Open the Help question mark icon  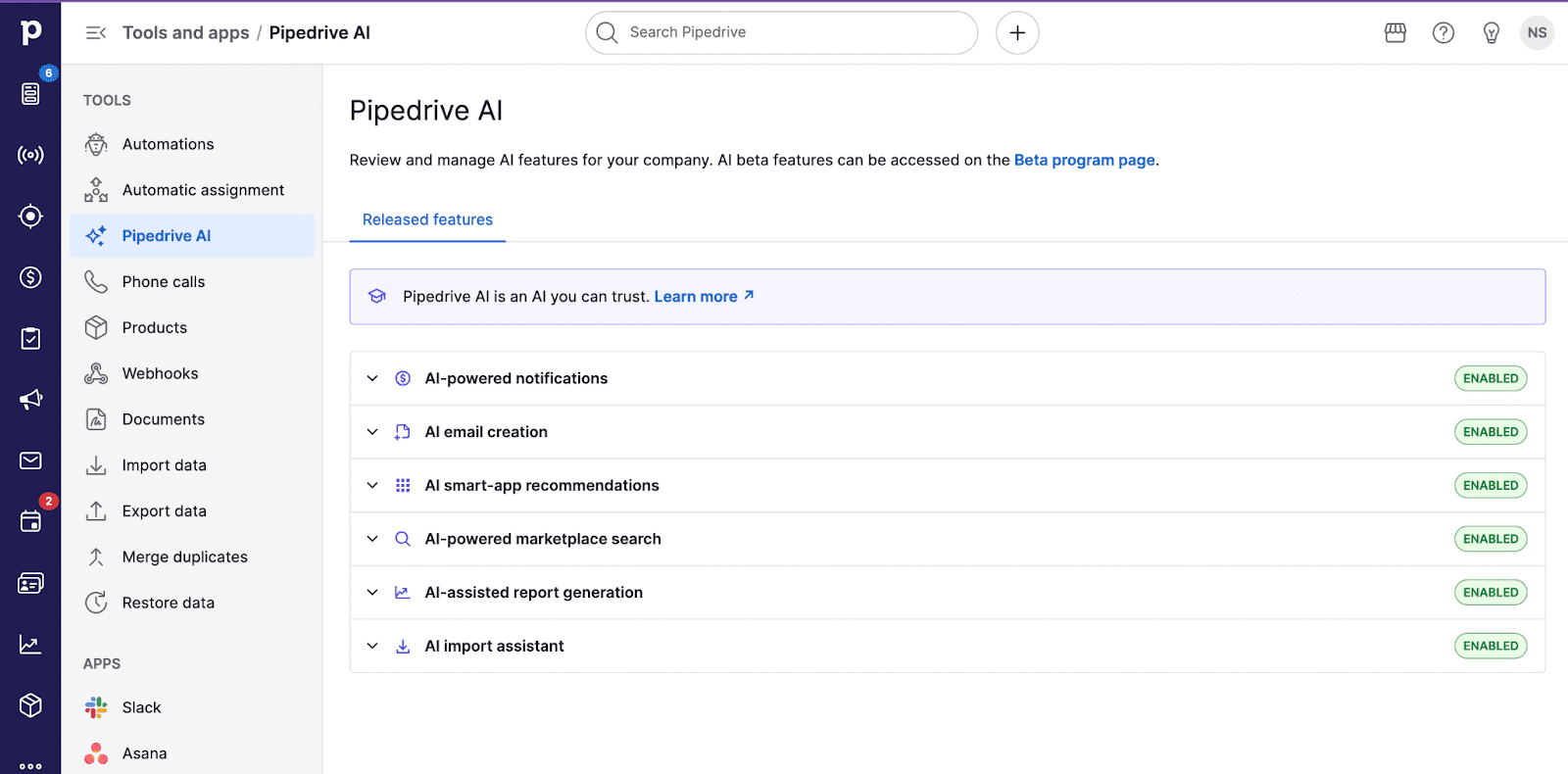[1443, 33]
